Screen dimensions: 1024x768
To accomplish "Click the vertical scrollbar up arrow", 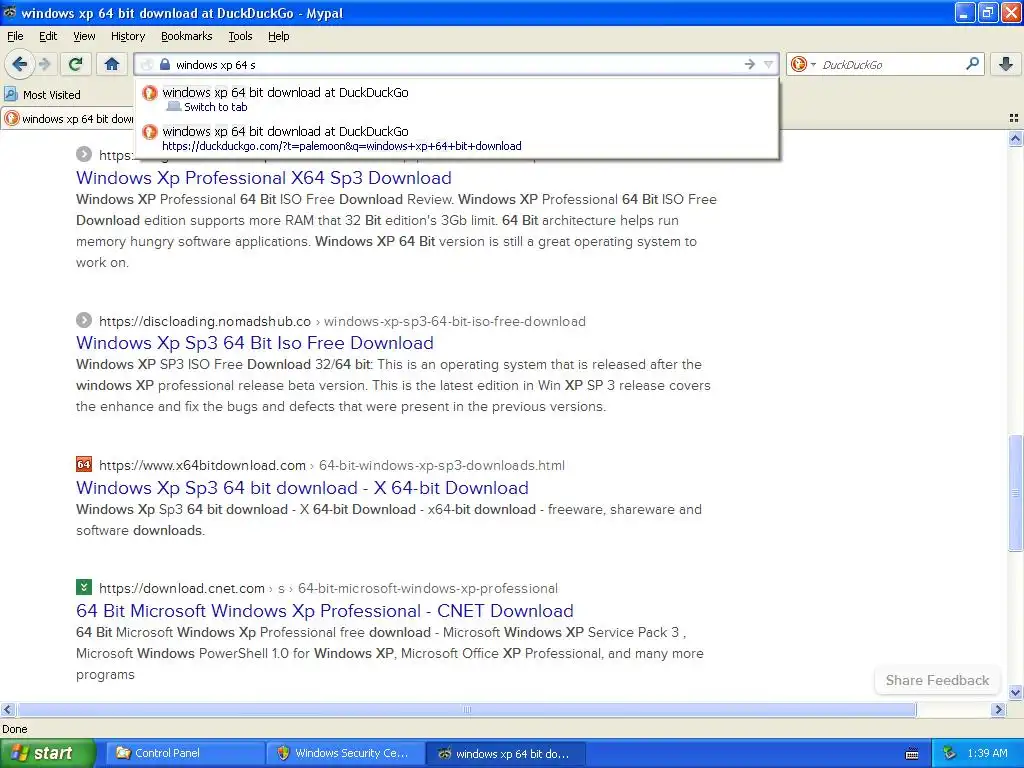I will 1015,138.
